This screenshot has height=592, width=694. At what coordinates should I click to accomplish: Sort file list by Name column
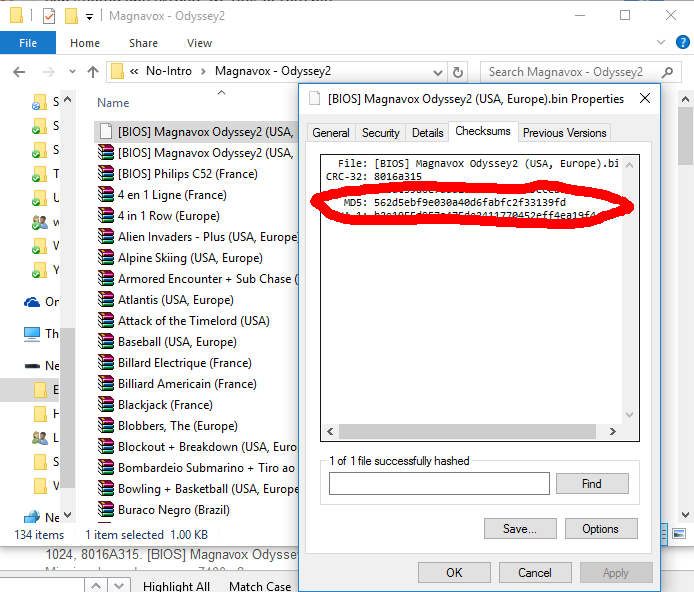(x=113, y=103)
